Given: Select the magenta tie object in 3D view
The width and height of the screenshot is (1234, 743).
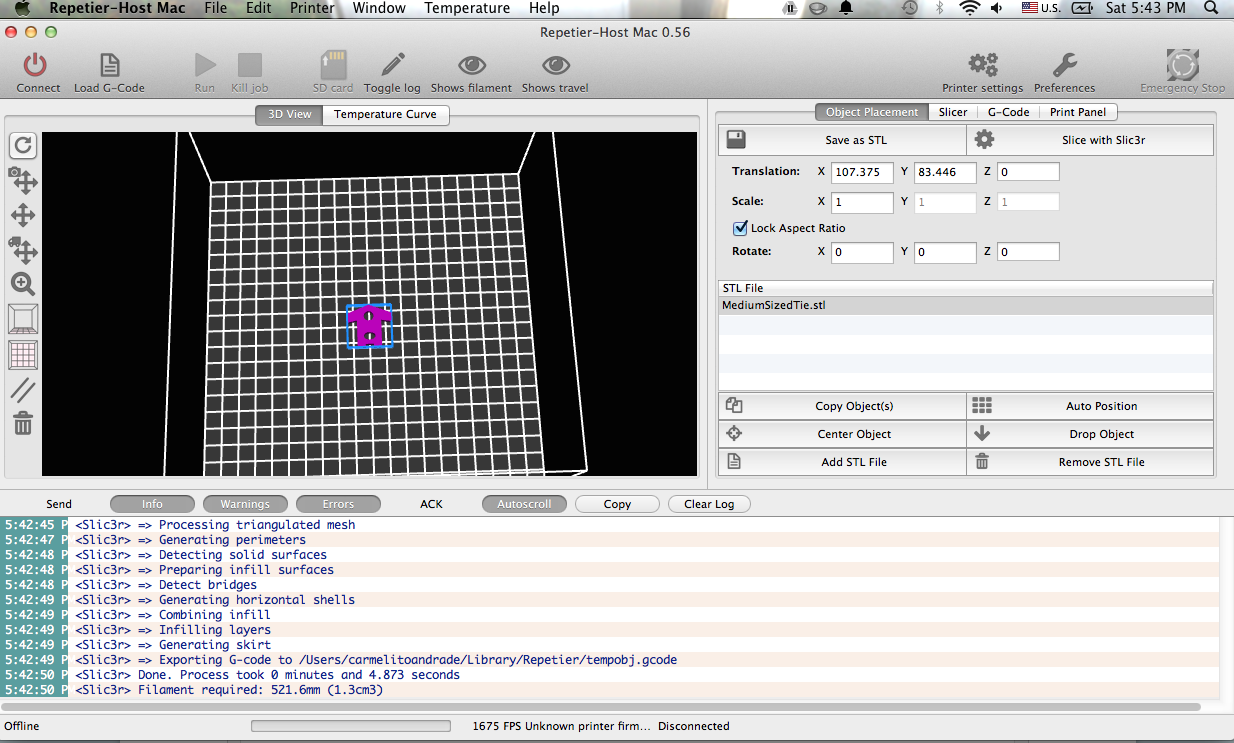Looking at the screenshot, I should point(369,326).
